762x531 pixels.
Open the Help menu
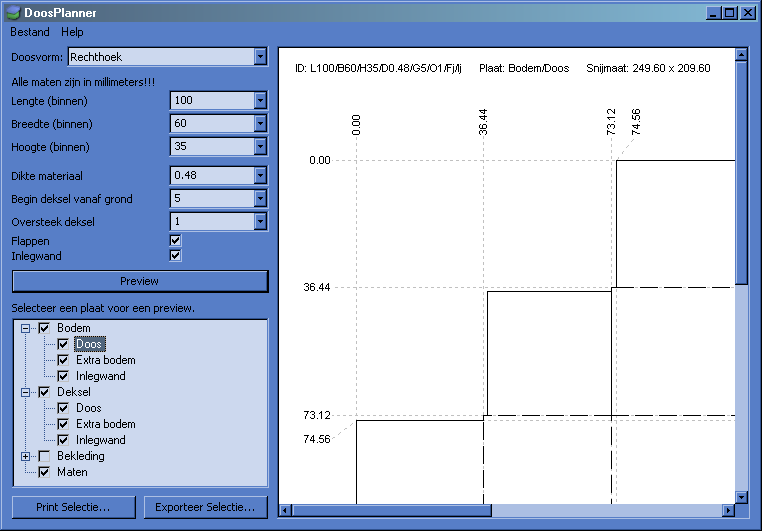(72, 32)
